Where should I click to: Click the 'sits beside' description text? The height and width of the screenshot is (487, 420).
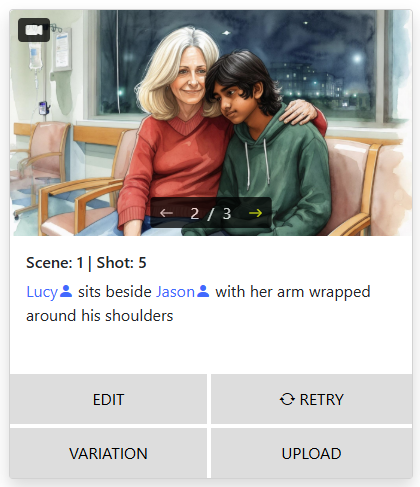click(x=115, y=292)
